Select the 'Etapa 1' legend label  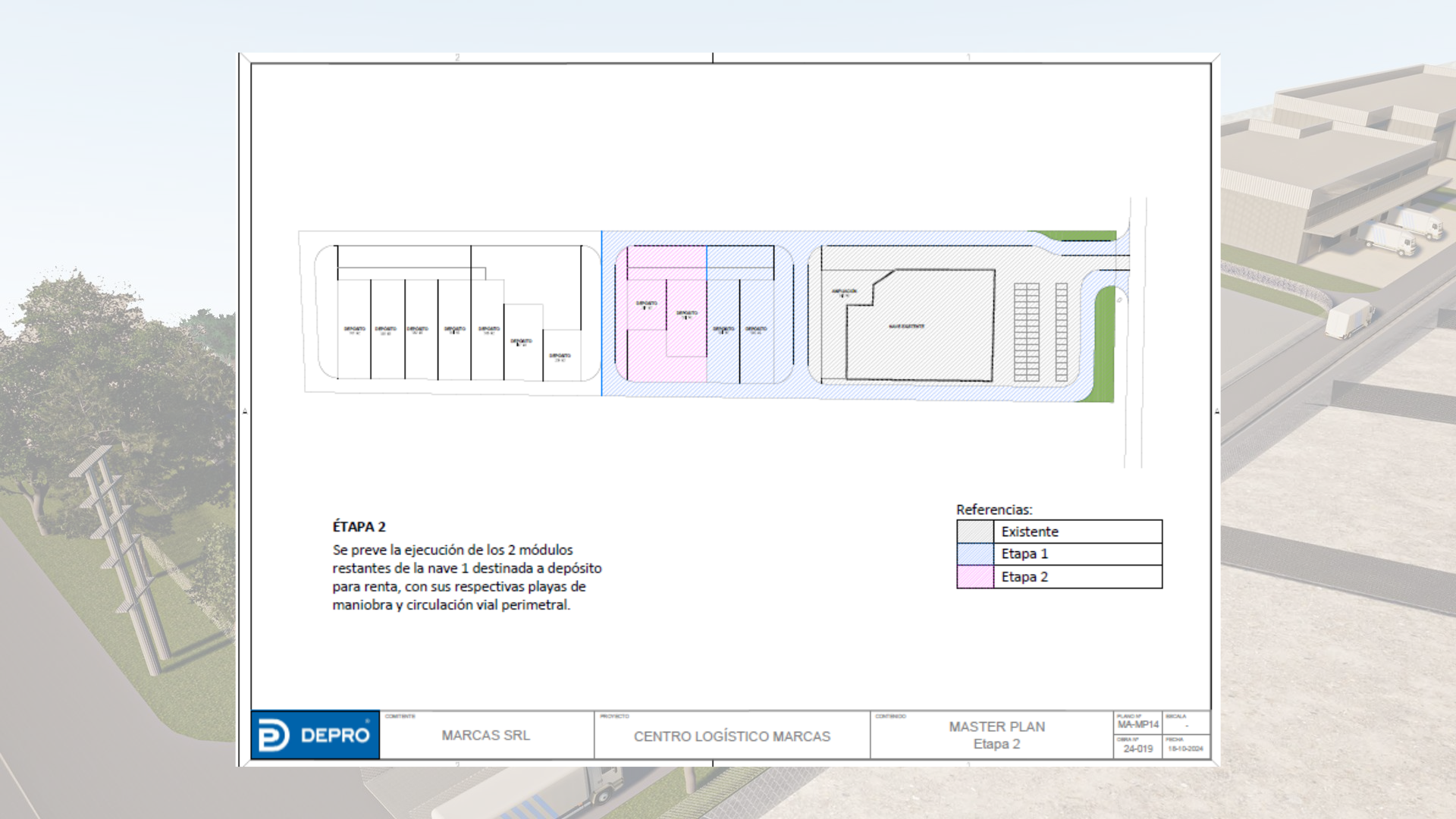[1024, 554]
